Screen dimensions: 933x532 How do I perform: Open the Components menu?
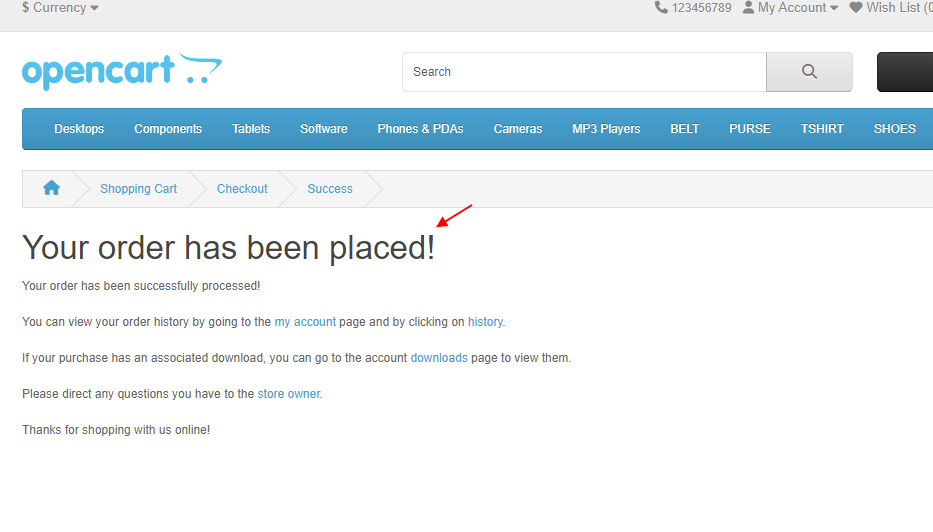(168, 129)
